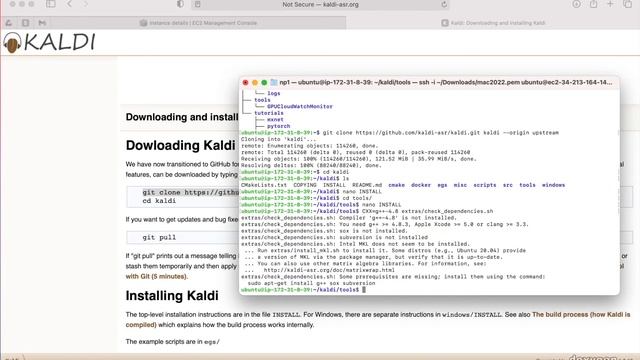Go forward using the Safari forward arrow
This screenshot has width=640, height=360.
pyautogui.click(x=85, y=4)
